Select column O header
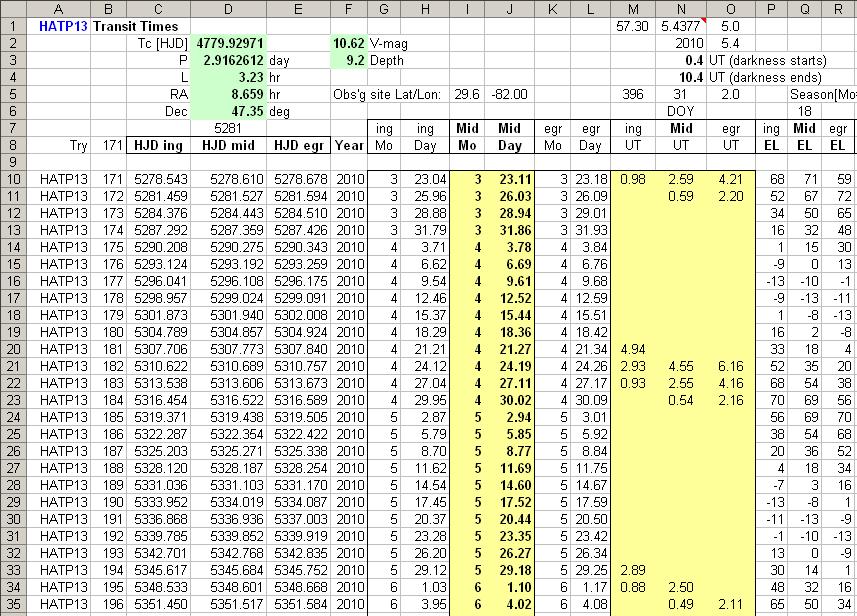This screenshot has height=616, width=857. (730, 9)
